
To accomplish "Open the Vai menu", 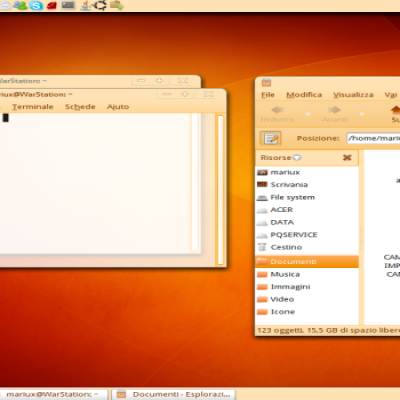I will click(391, 95).
